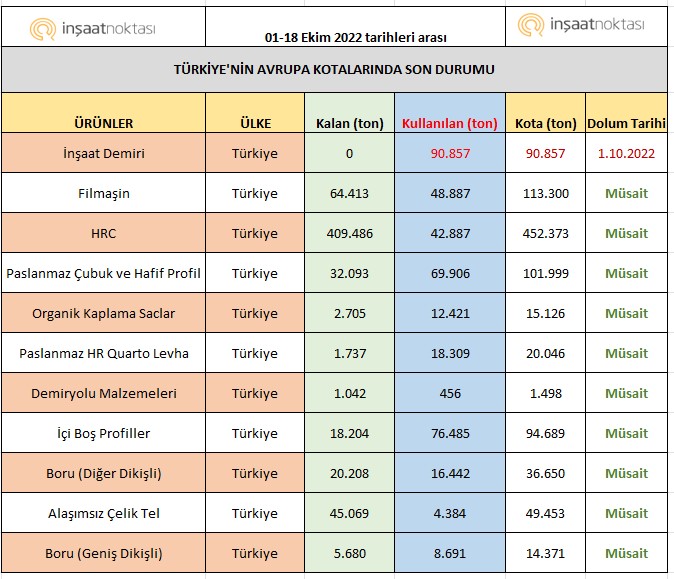674x579 pixels.
Task: Select the İçi Boş Profiller cell
Action: click(103, 433)
